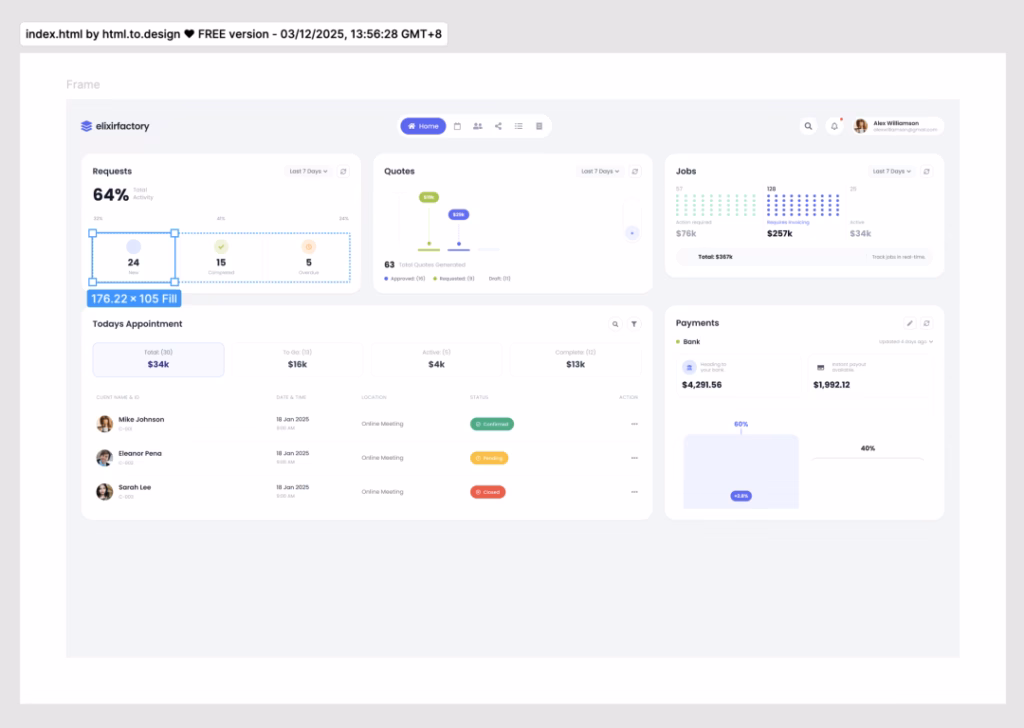Open the list view icon in navigation
The width and height of the screenshot is (1024, 728).
[x=518, y=126]
